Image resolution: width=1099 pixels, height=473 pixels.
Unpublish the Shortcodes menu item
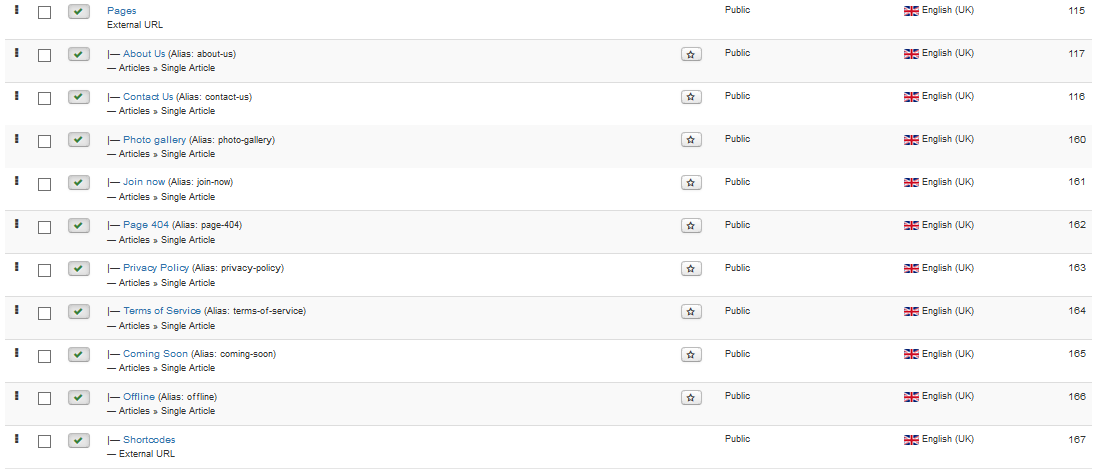pyautogui.click(x=78, y=441)
